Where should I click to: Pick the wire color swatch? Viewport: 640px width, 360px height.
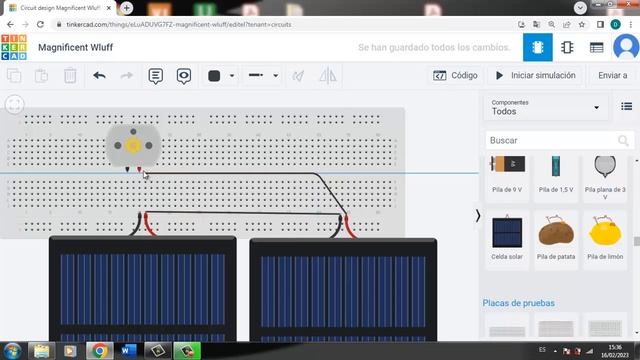tap(214, 76)
